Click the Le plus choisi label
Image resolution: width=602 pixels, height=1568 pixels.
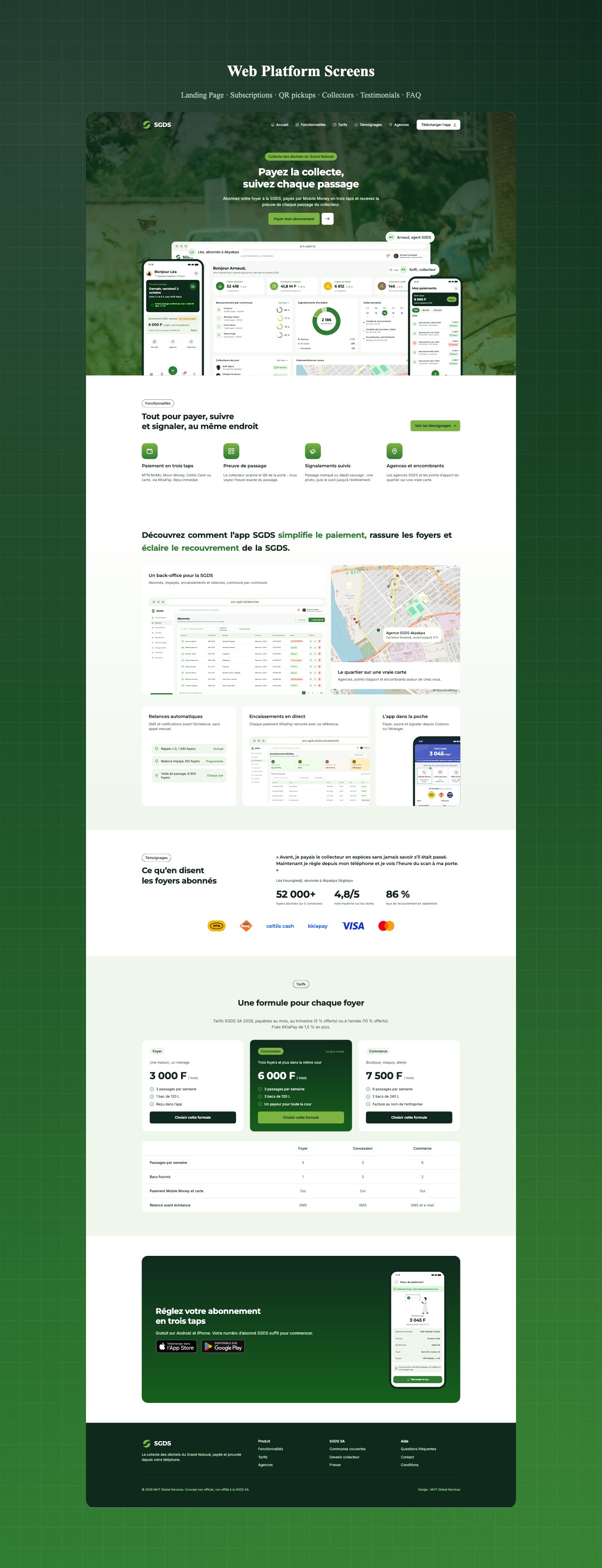(335, 1051)
